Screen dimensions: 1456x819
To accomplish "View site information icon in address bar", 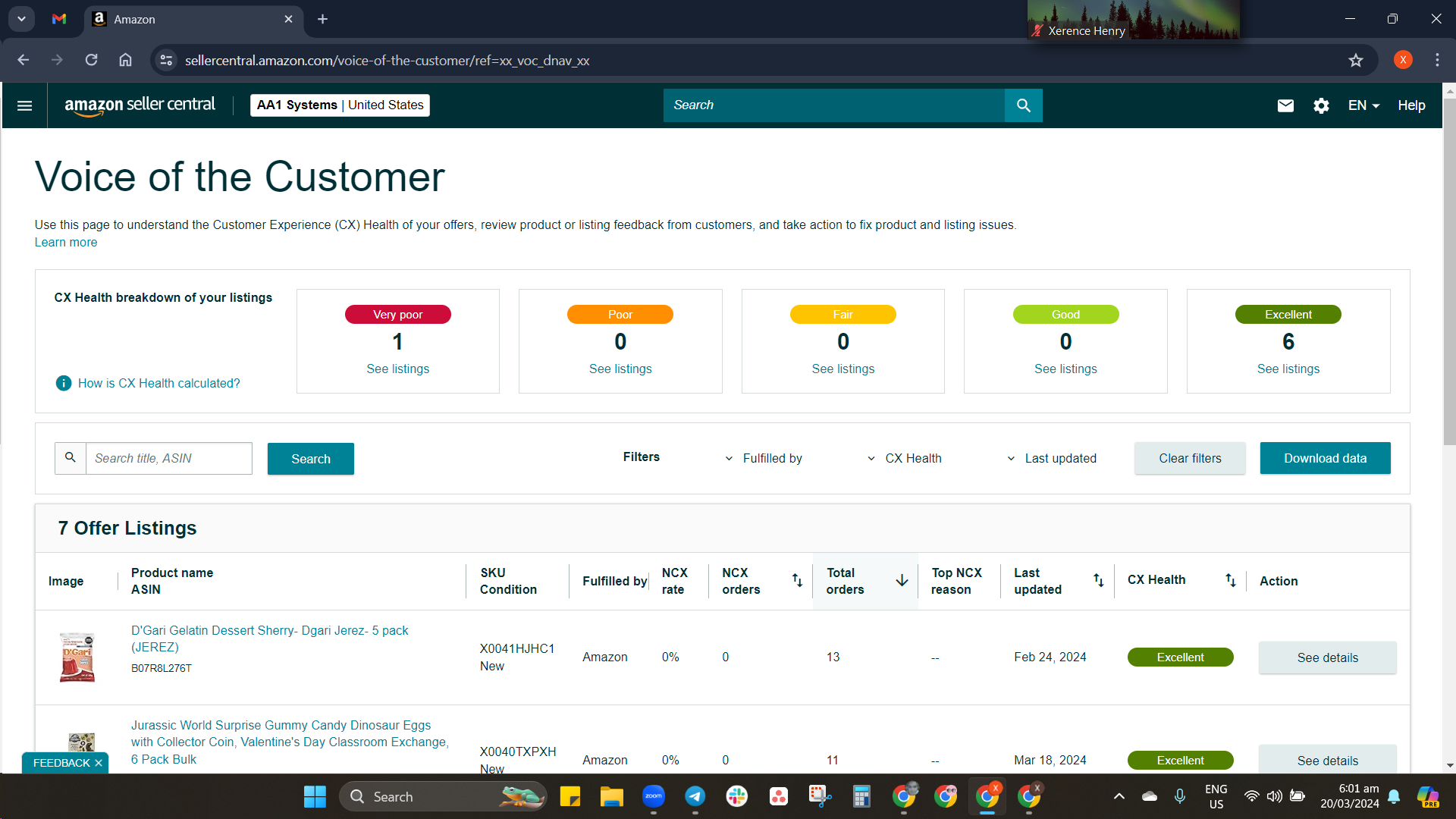I will (x=166, y=60).
